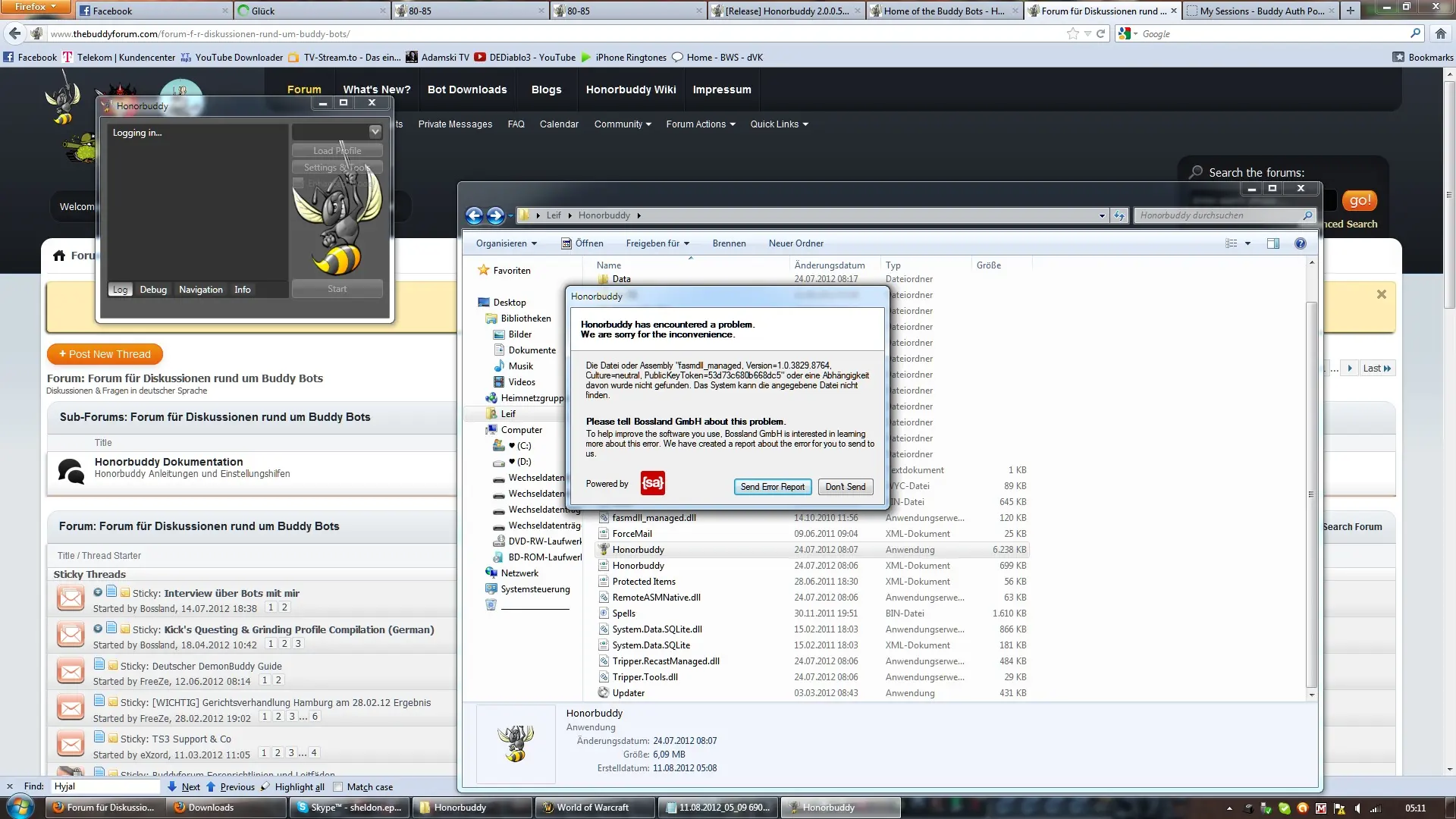Click the Favoriten star icon in the Explorer tree
The image size is (1456, 819).
tap(483, 270)
